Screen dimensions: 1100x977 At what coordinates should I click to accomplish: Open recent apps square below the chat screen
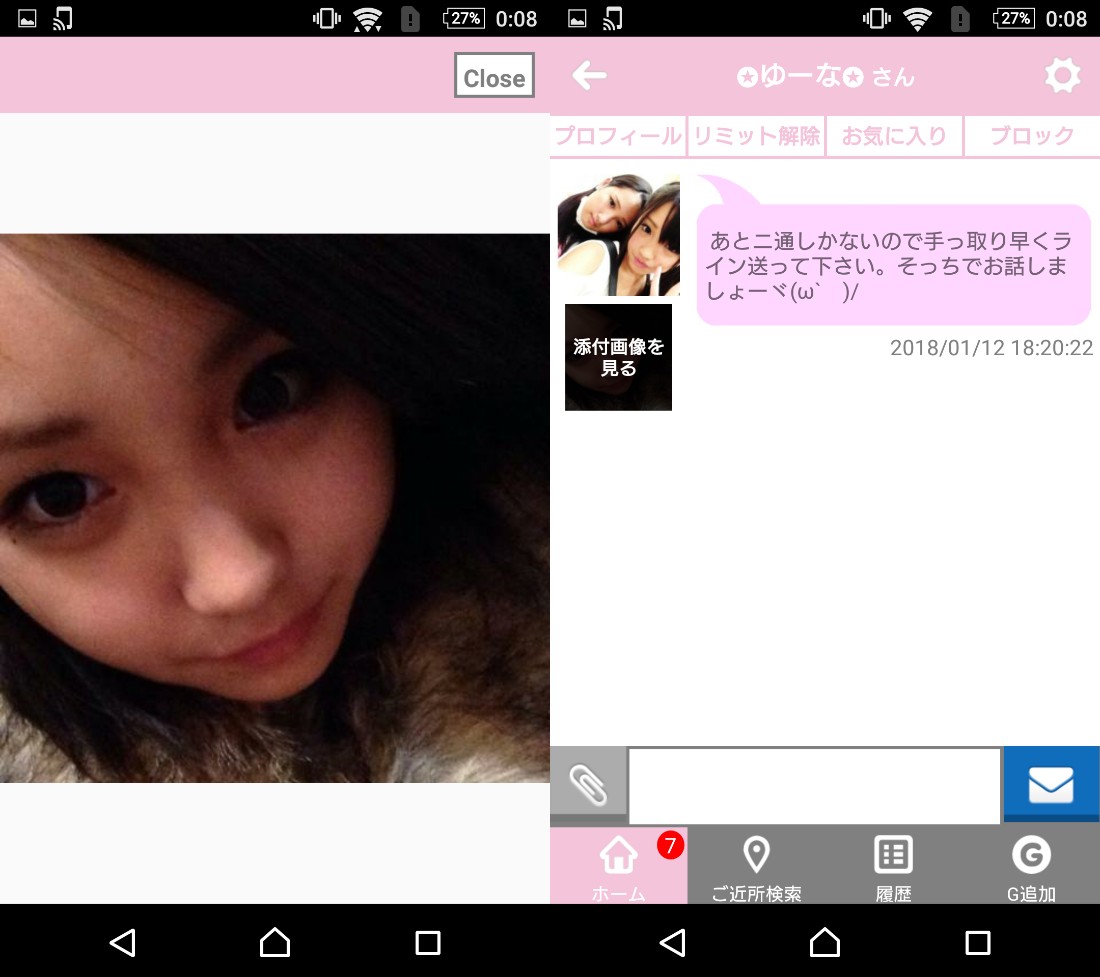coord(977,942)
